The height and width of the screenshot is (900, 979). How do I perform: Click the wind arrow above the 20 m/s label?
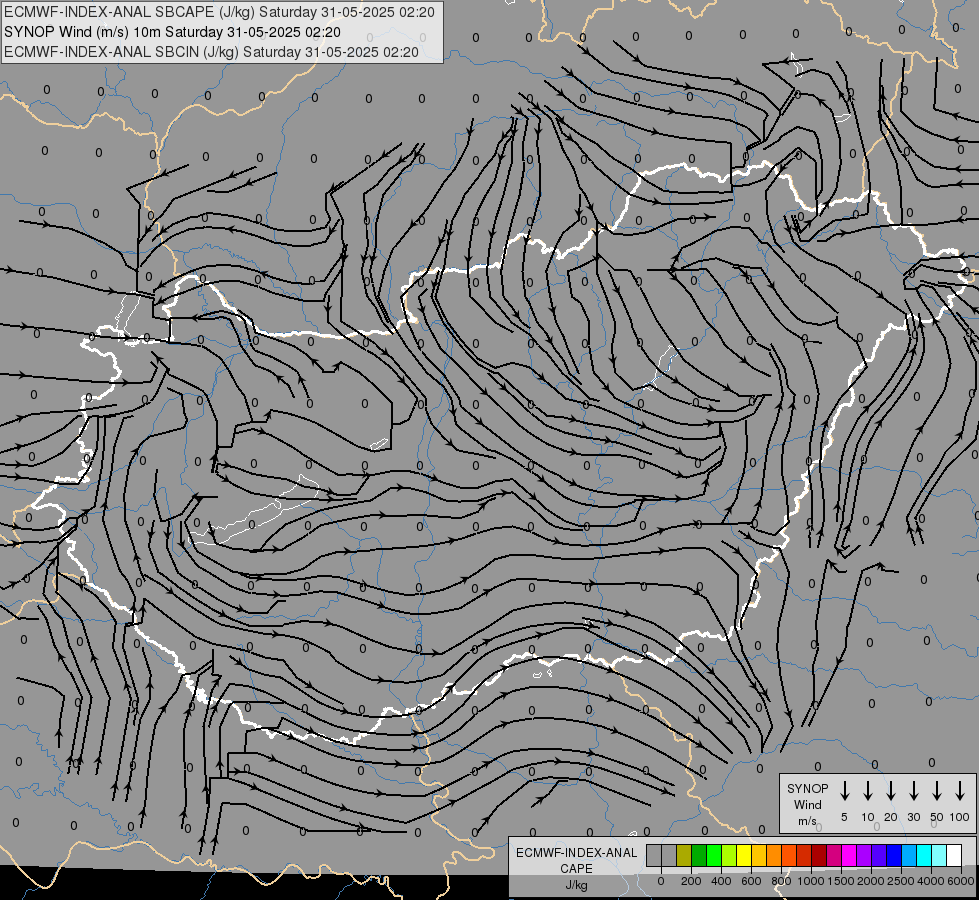pyautogui.click(x=890, y=791)
